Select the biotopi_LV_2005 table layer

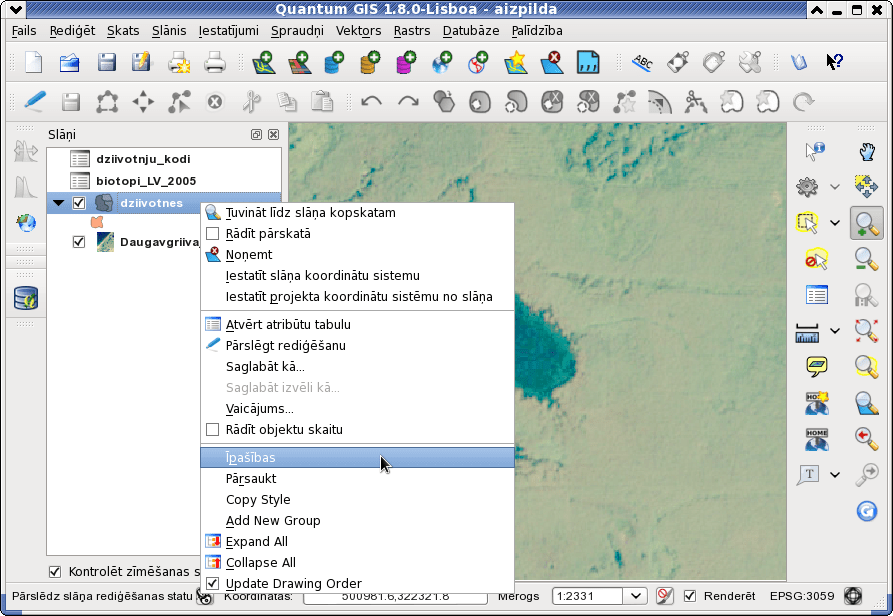146,181
